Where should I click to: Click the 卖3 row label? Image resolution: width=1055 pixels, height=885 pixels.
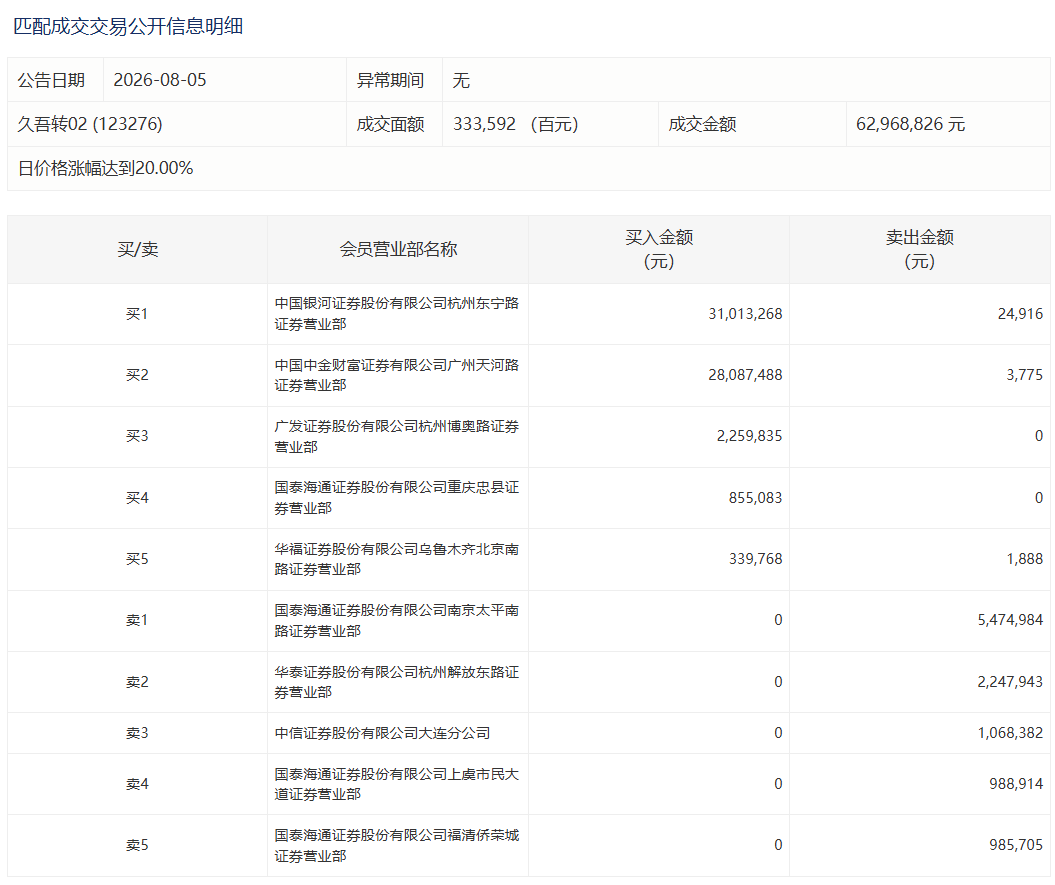[x=137, y=733]
